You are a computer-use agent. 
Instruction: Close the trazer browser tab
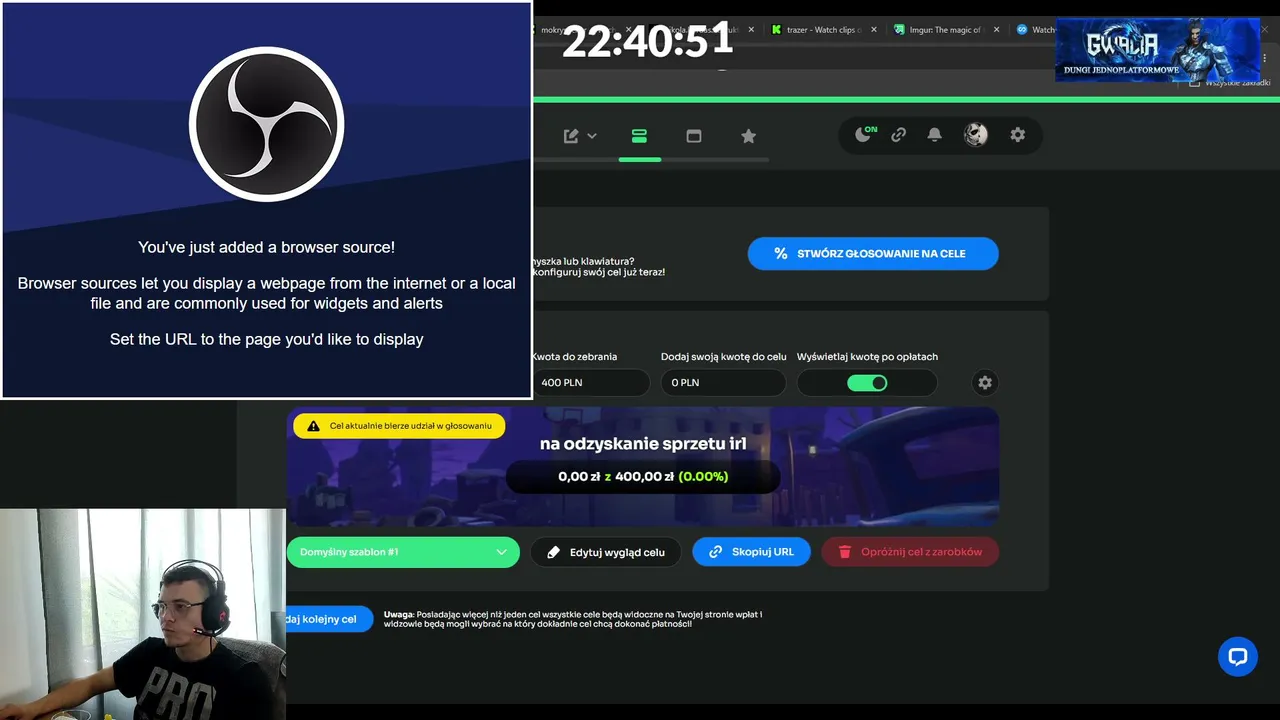(874, 30)
